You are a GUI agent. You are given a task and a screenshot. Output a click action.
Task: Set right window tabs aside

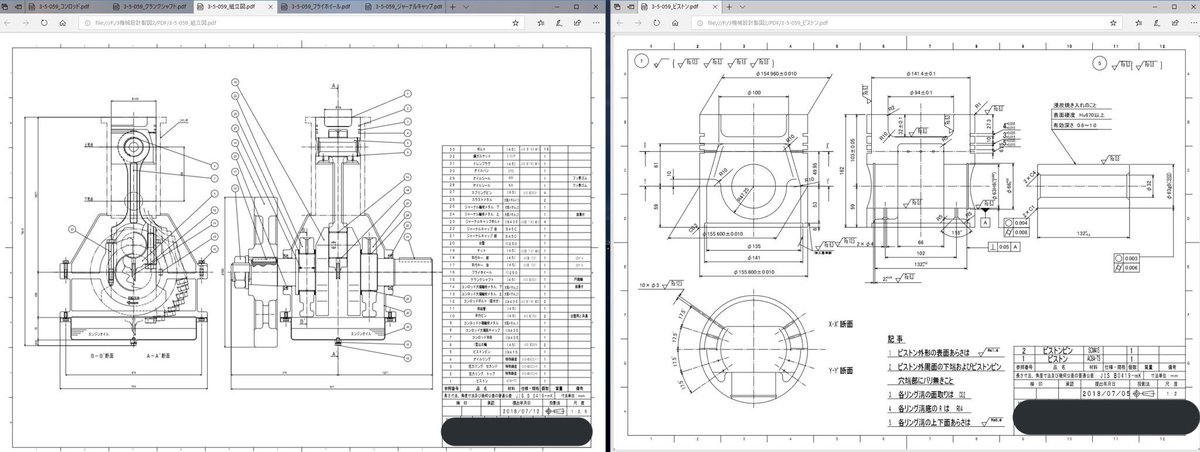630,7
